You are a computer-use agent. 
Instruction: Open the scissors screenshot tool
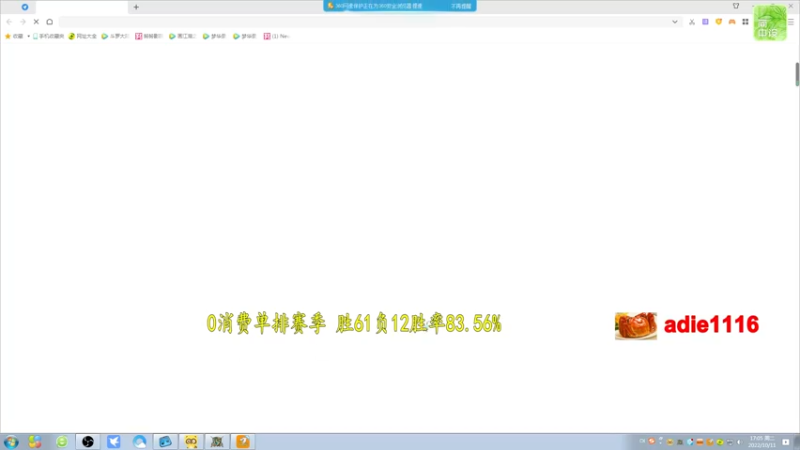(692, 22)
